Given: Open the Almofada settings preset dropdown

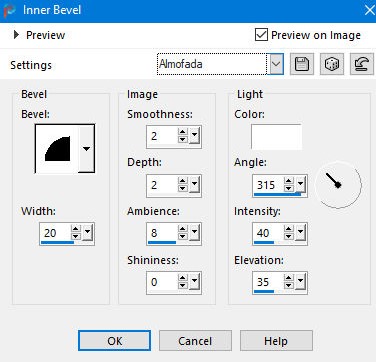Looking at the screenshot, I should (x=276, y=64).
